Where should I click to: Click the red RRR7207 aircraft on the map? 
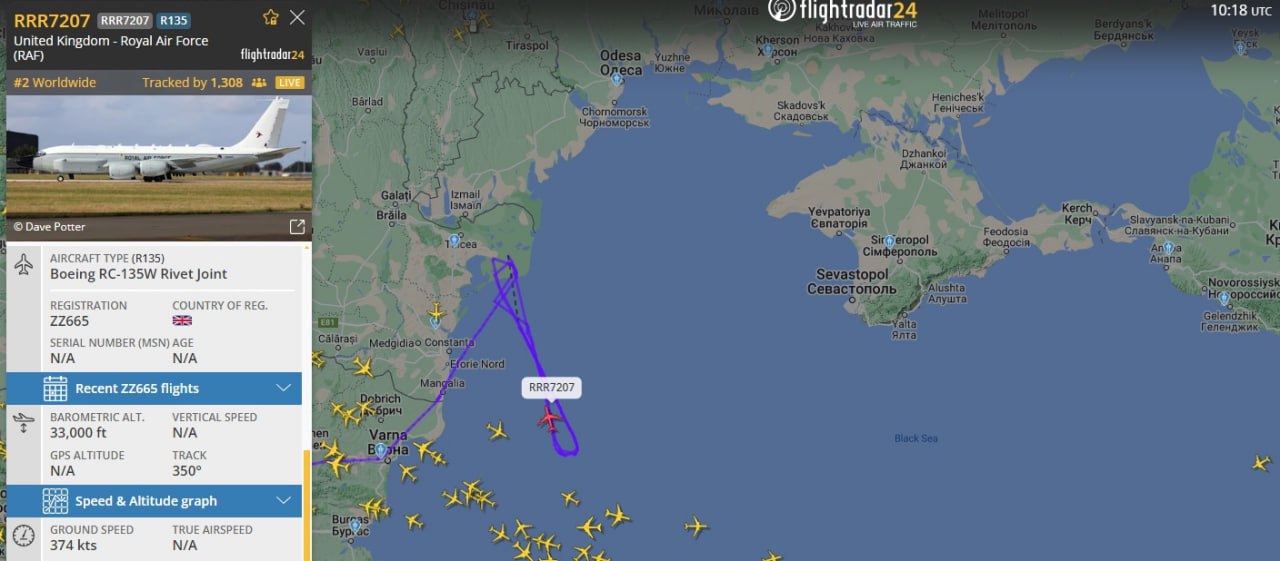(549, 417)
